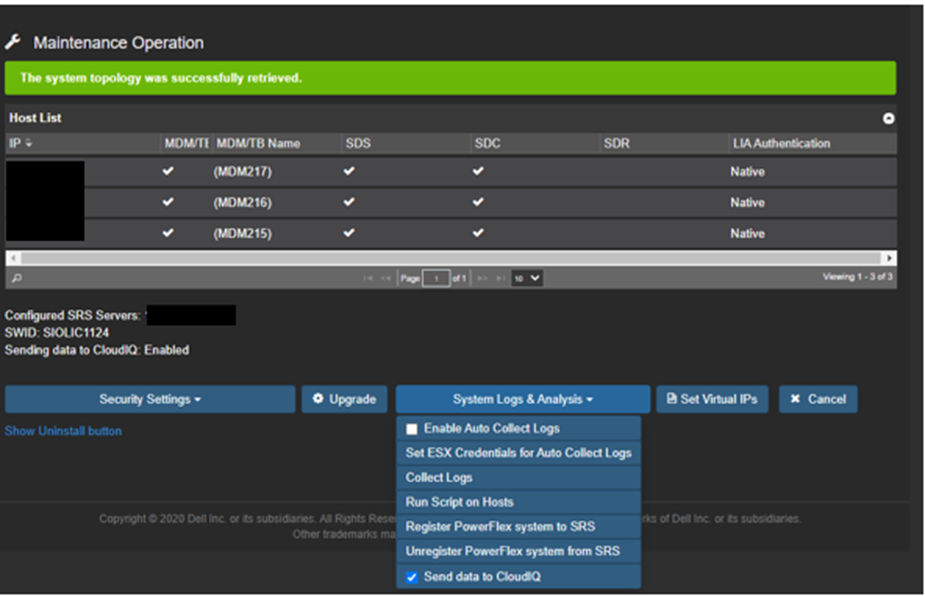This screenshot has height=596, width=925.
Task: Sort the table by the IP column
Action: pos(20,143)
